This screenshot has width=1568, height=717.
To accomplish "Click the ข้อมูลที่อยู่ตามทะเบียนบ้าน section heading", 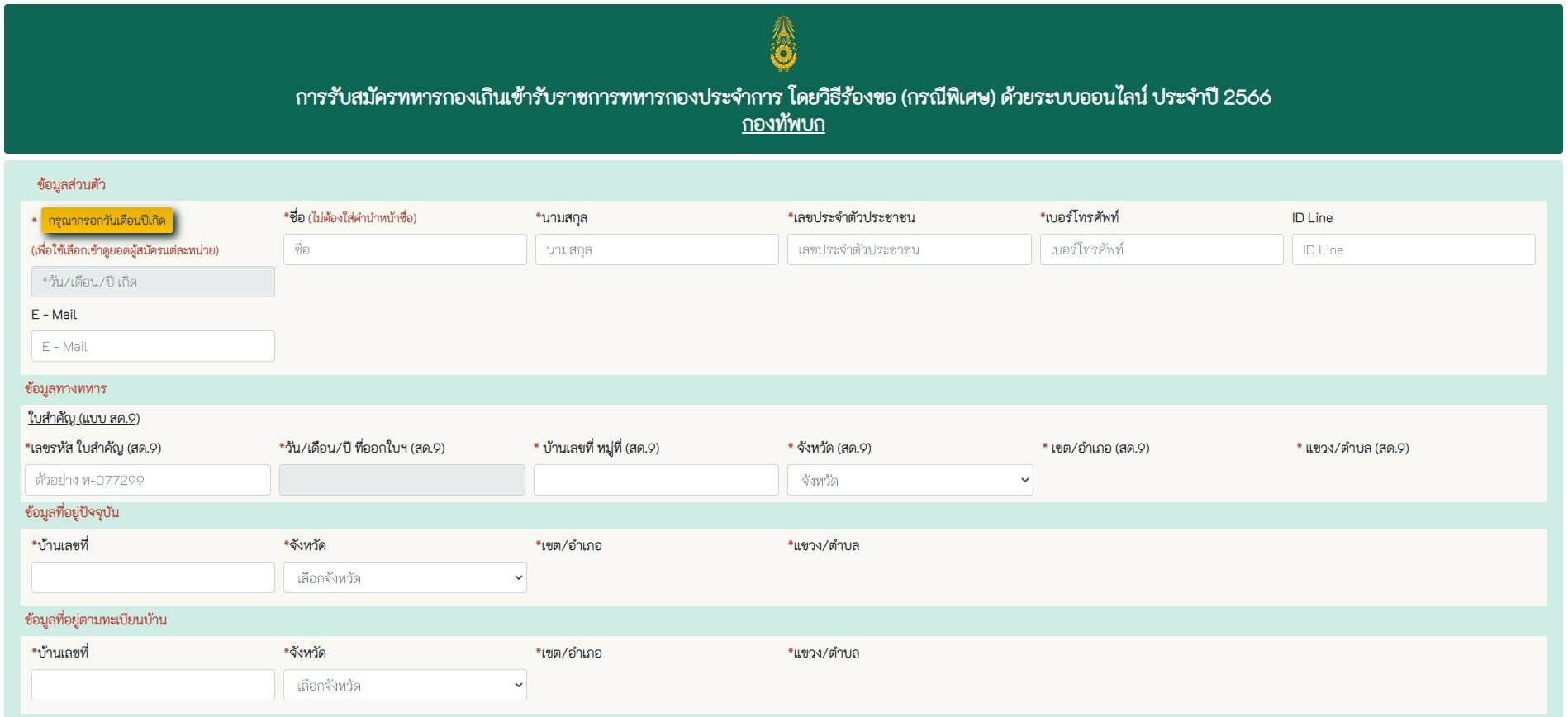I will (x=96, y=620).
